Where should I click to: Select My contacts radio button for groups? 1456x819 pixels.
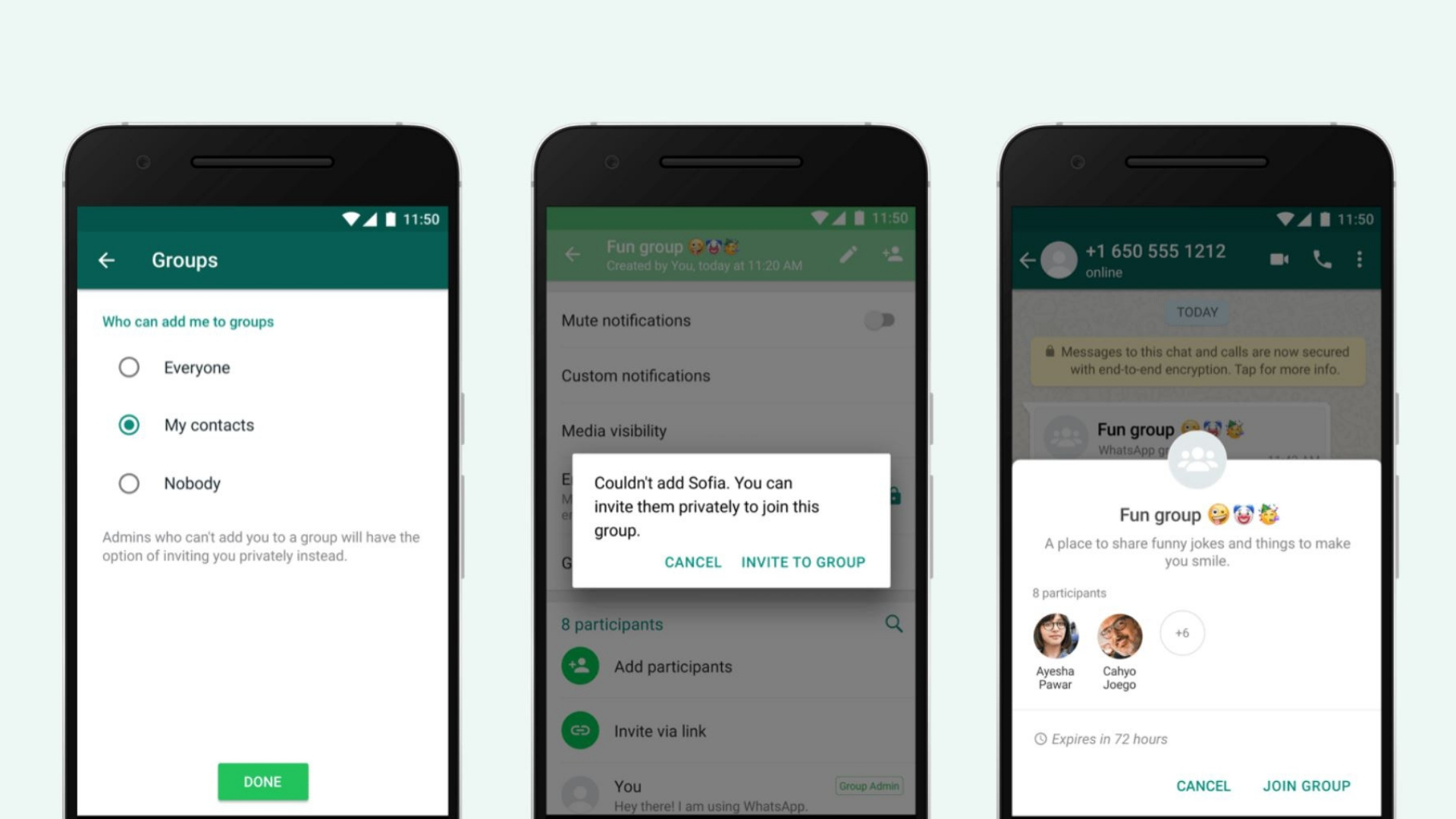pos(129,425)
